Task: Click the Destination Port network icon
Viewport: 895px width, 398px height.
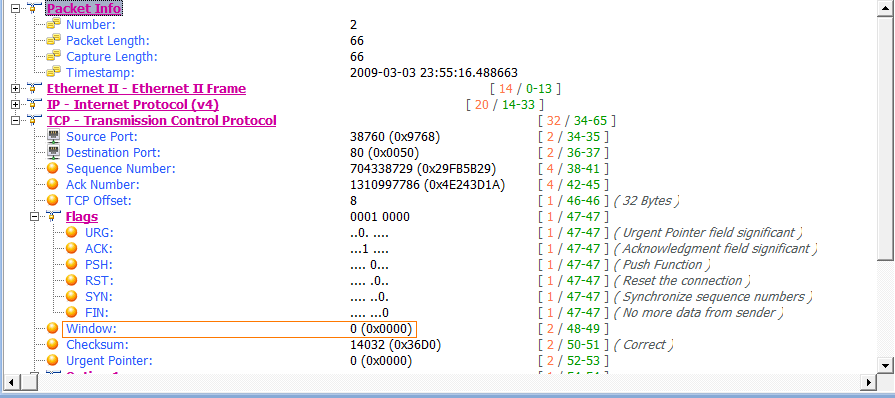Action: pos(53,152)
